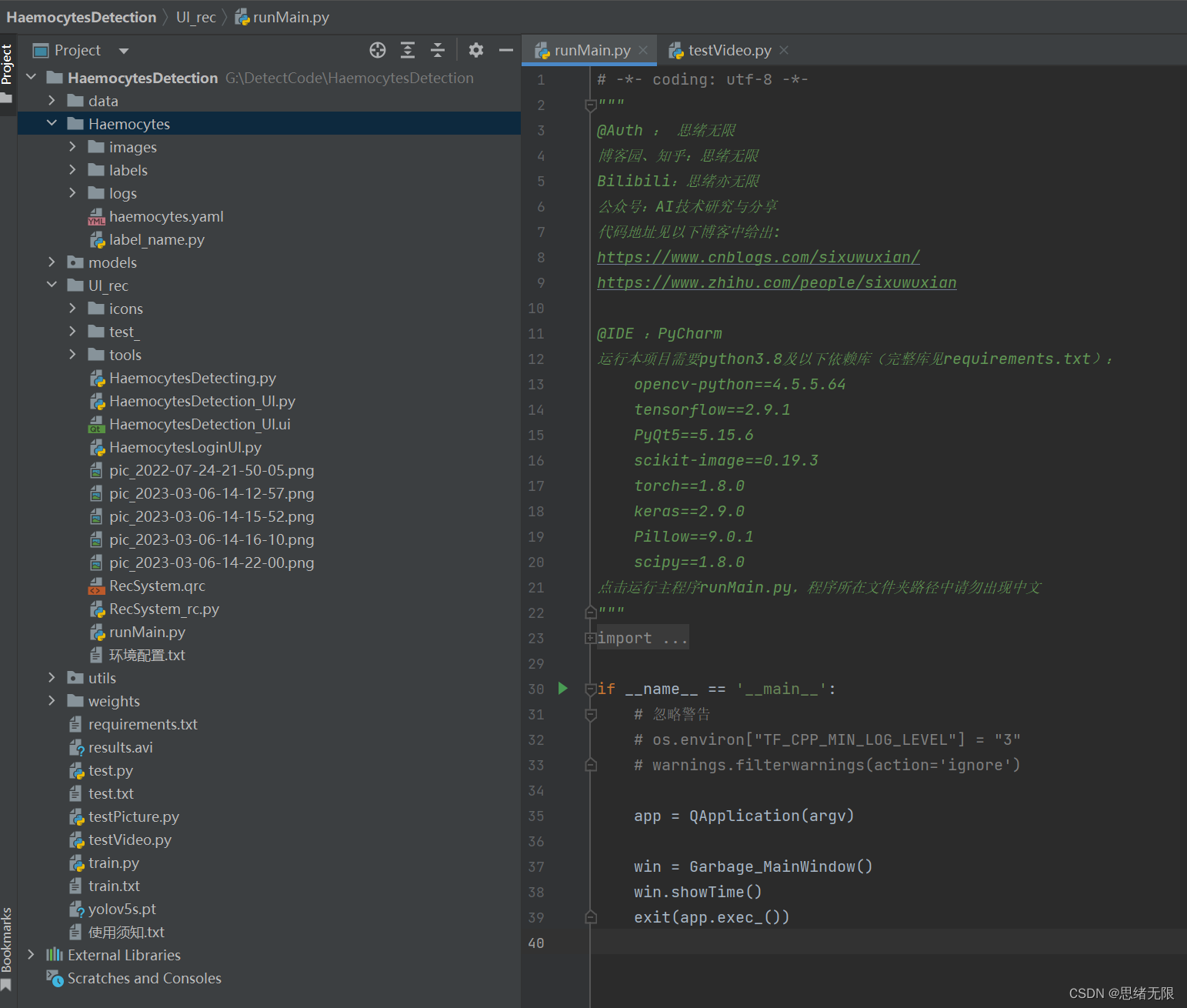Screen dimensions: 1187x1008
Task: Collapse the Haemocytes folder
Action: click(52, 124)
